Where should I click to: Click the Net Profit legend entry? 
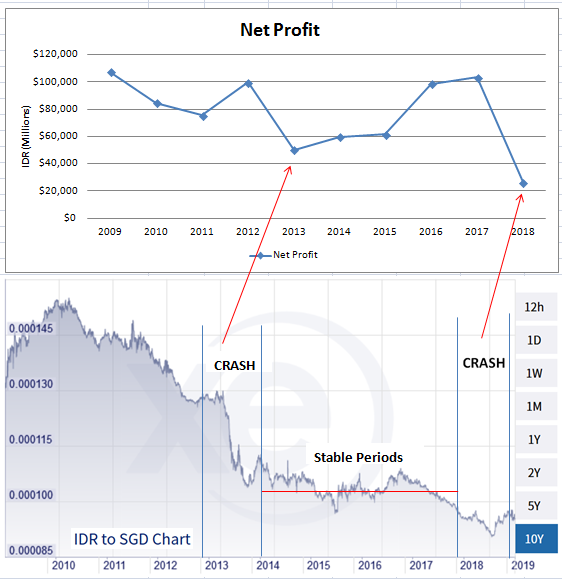[283, 255]
